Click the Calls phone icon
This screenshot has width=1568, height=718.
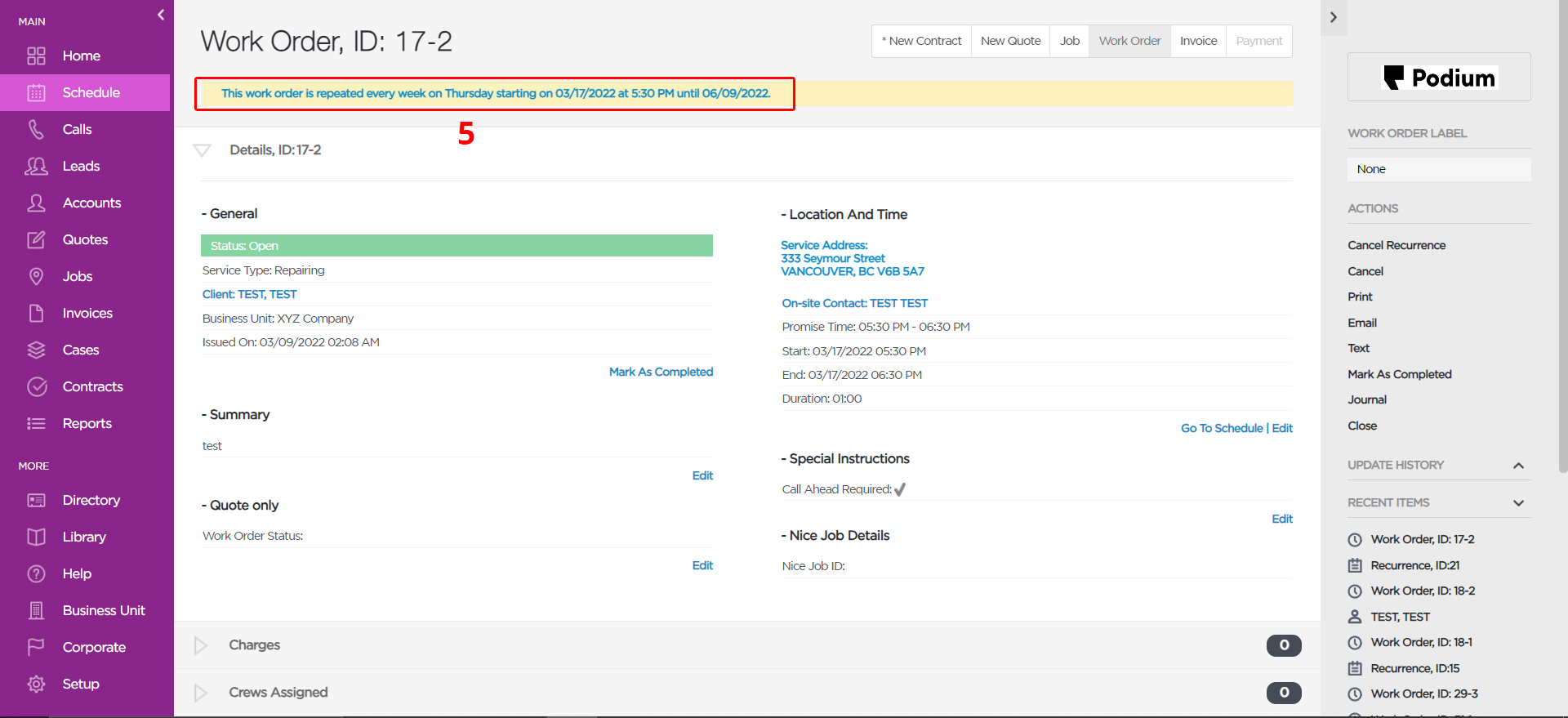(x=36, y=129)
